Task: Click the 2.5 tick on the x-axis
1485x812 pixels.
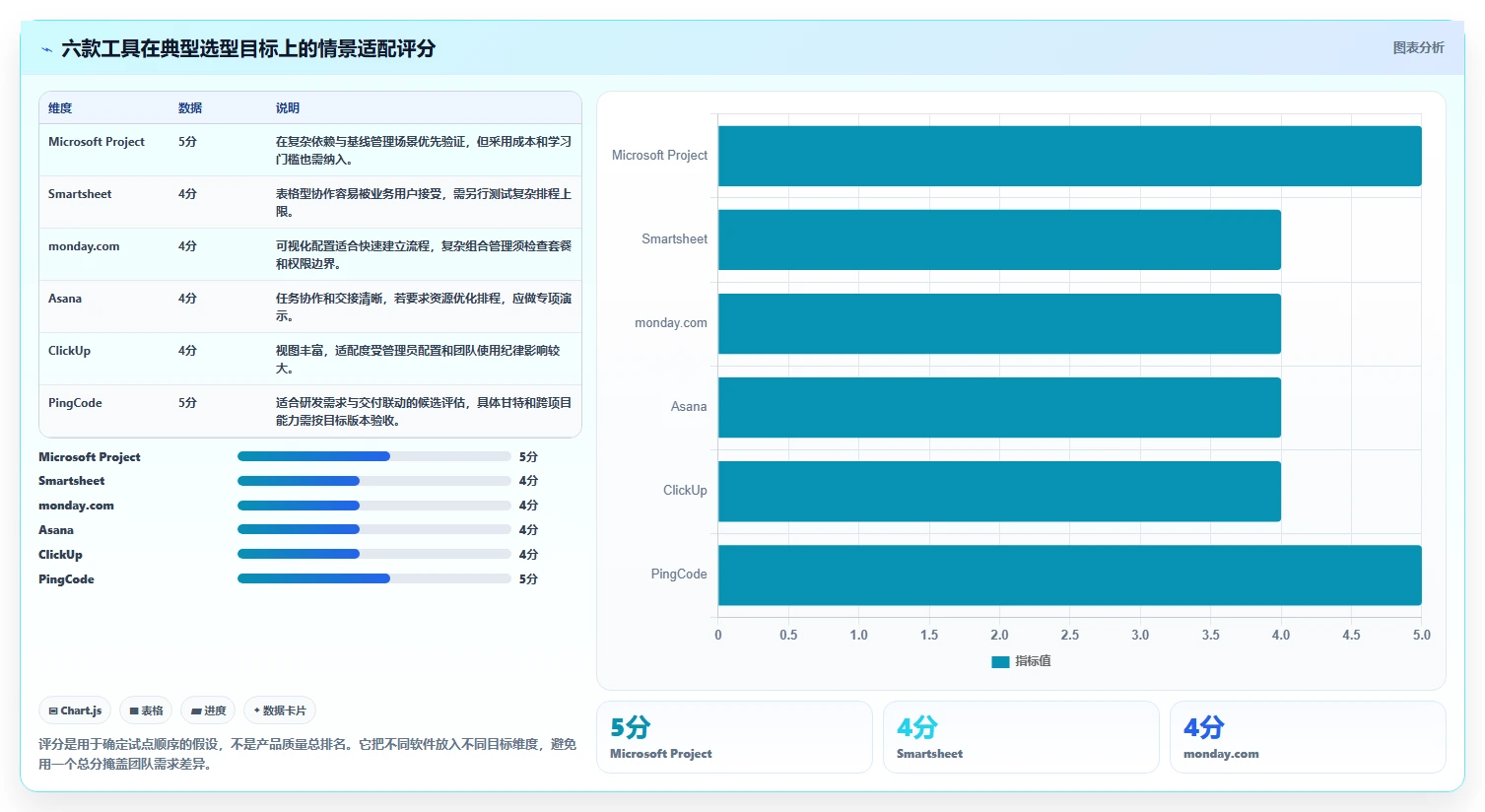Action: pyautogui.click(x=1070, y=636)
